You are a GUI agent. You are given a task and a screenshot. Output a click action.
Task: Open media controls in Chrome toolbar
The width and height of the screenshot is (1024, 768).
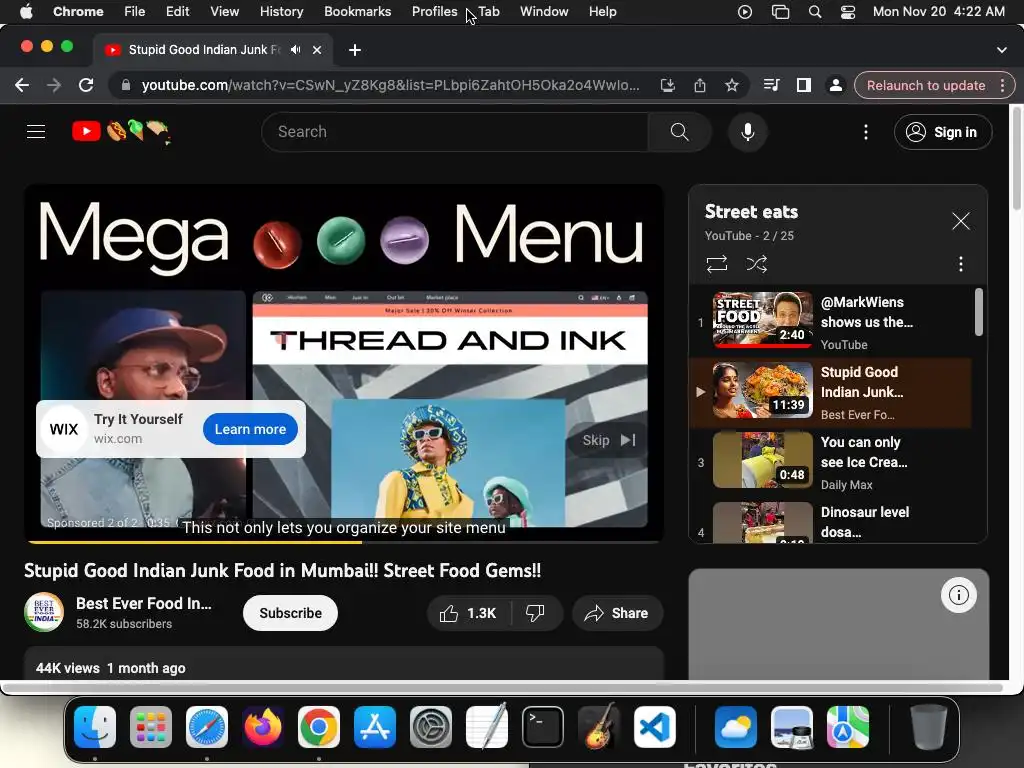pos(771,86)
